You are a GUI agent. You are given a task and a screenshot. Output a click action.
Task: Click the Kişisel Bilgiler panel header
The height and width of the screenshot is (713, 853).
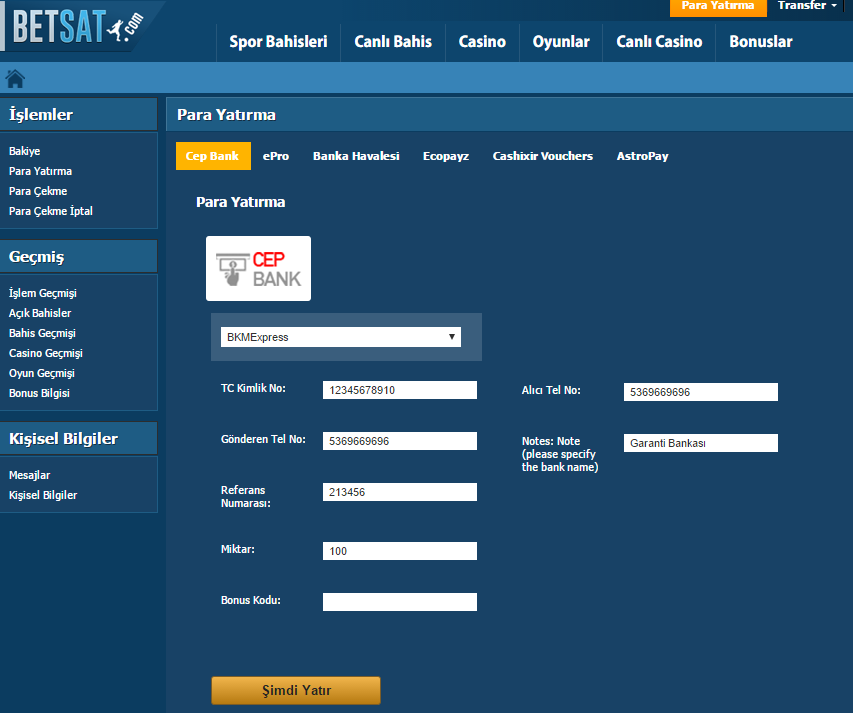click(78, 438)
